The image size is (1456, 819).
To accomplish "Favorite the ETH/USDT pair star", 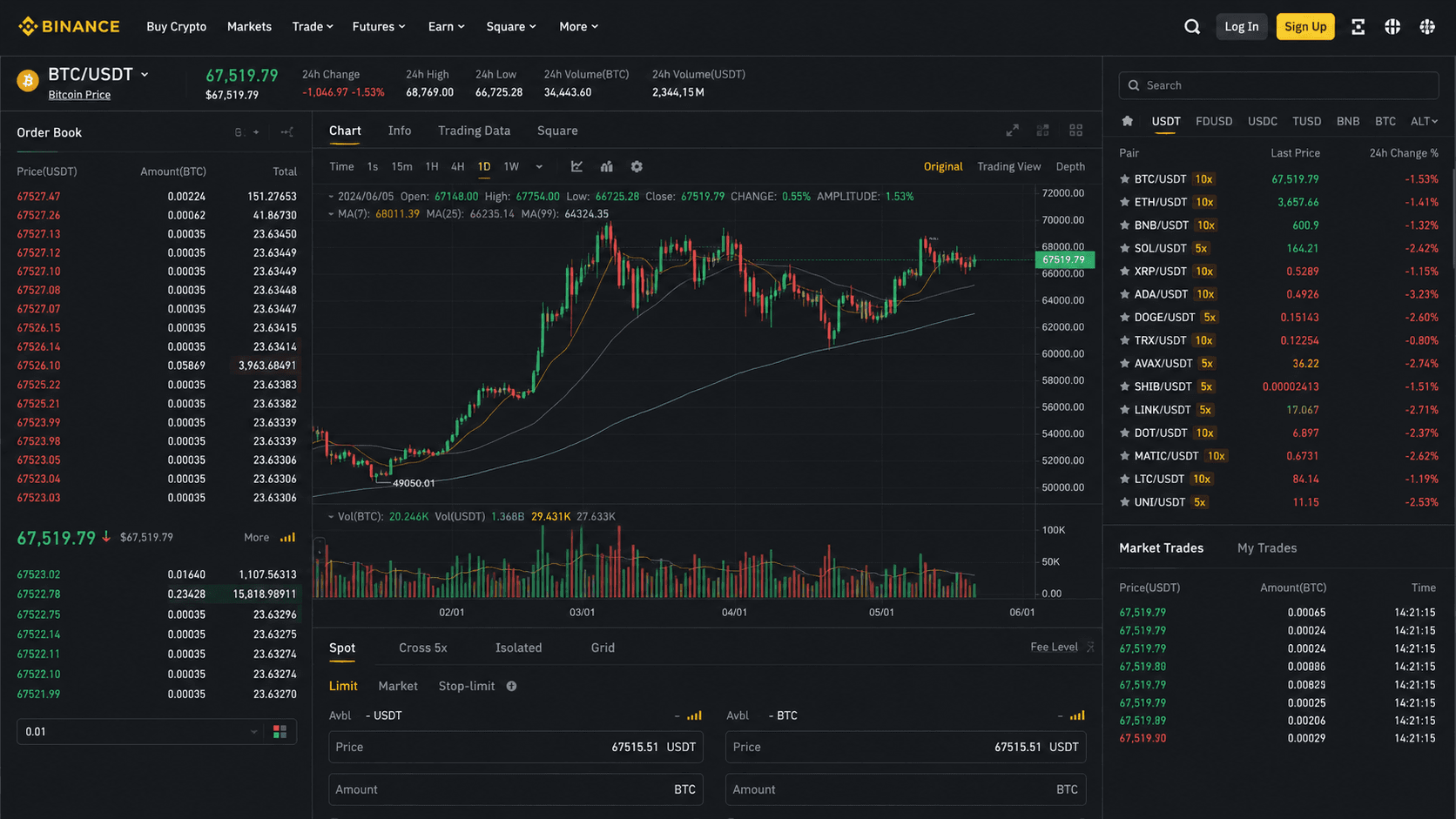I will coord(1124,202).
